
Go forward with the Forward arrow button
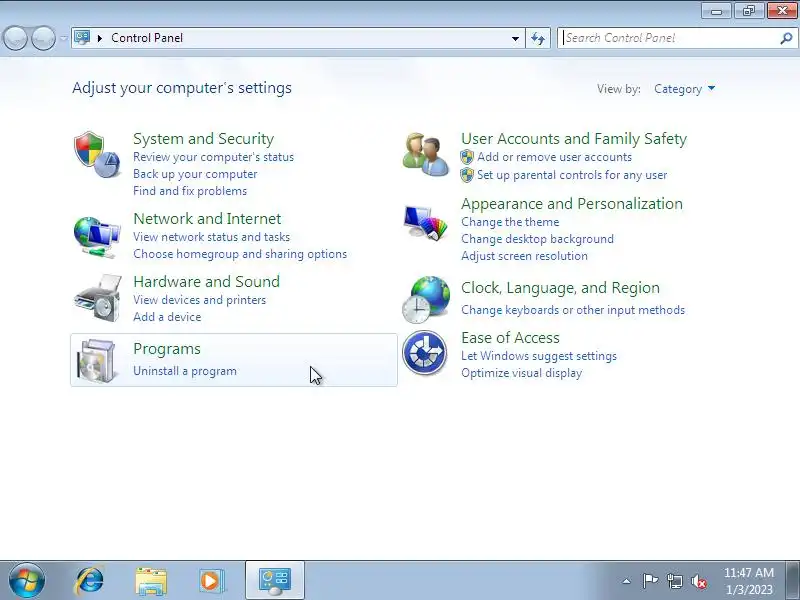44,38
